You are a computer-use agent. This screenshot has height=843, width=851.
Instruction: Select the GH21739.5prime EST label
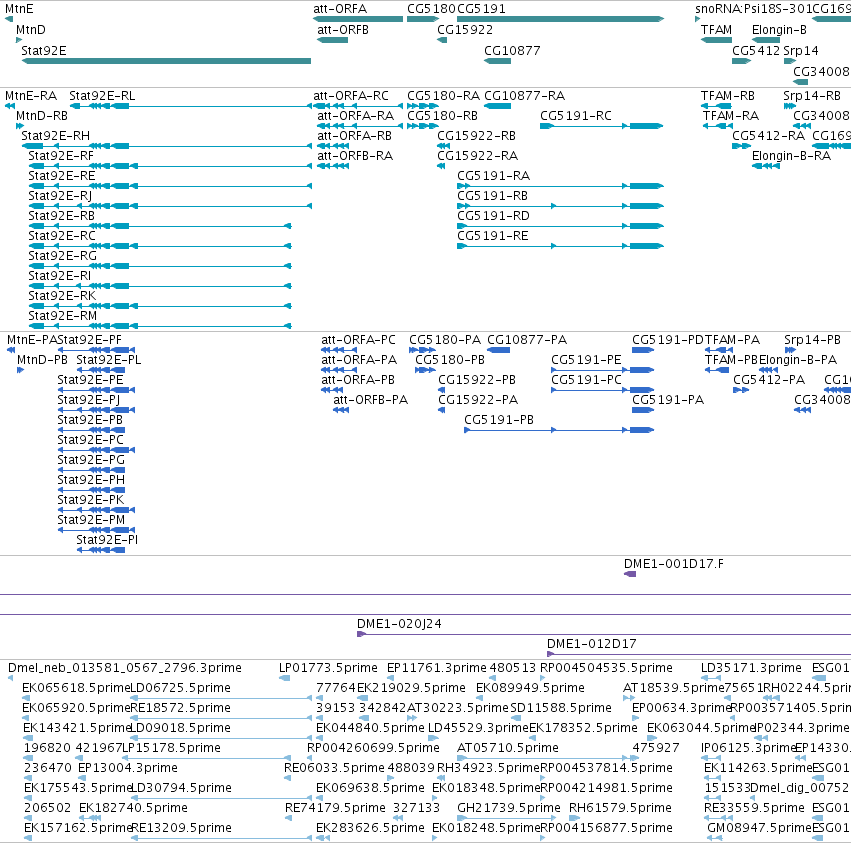[x=509, y=808]
